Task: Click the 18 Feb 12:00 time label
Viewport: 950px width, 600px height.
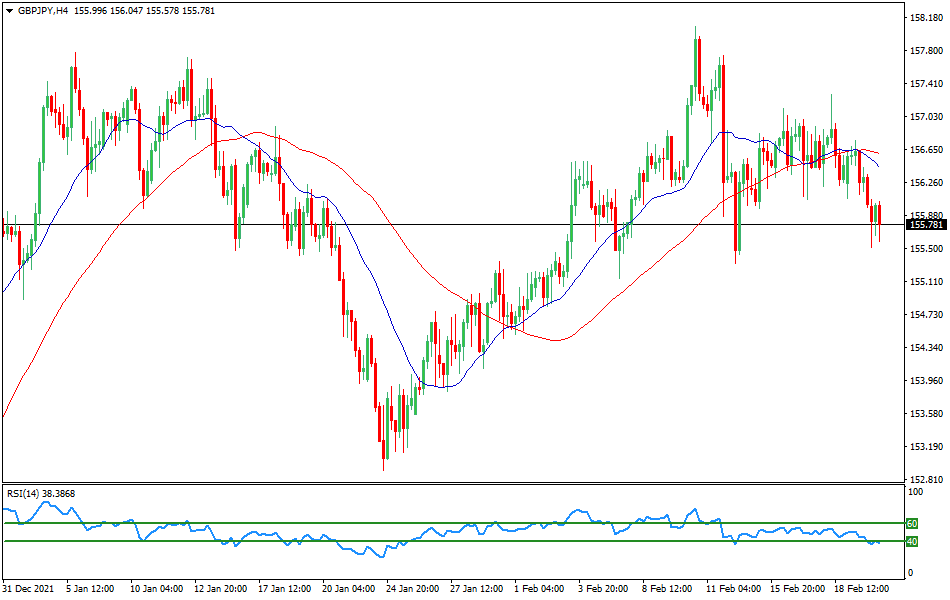Action: (x=863, y=589)
